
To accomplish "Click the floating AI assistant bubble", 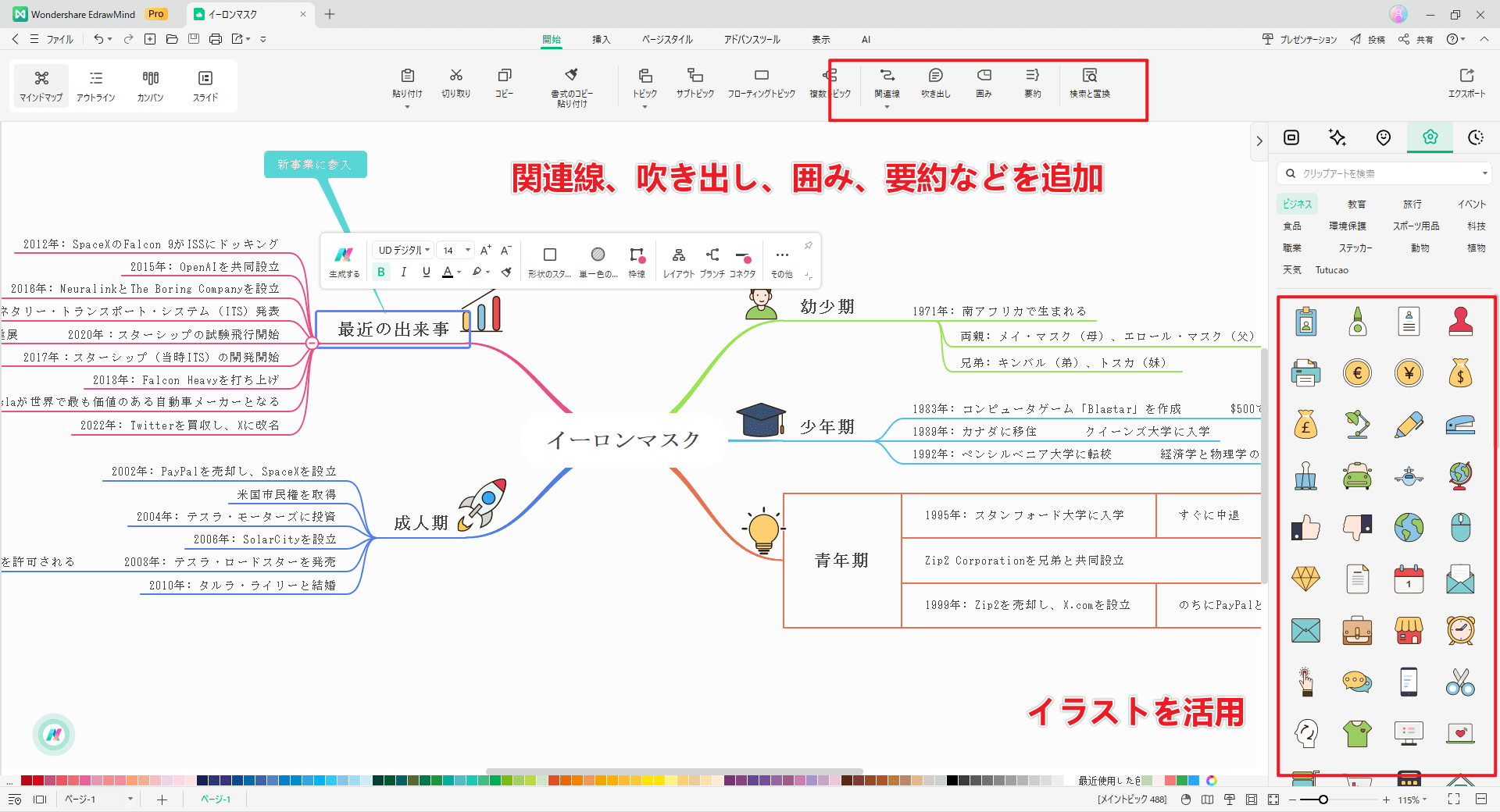I will tap(54, 734).
